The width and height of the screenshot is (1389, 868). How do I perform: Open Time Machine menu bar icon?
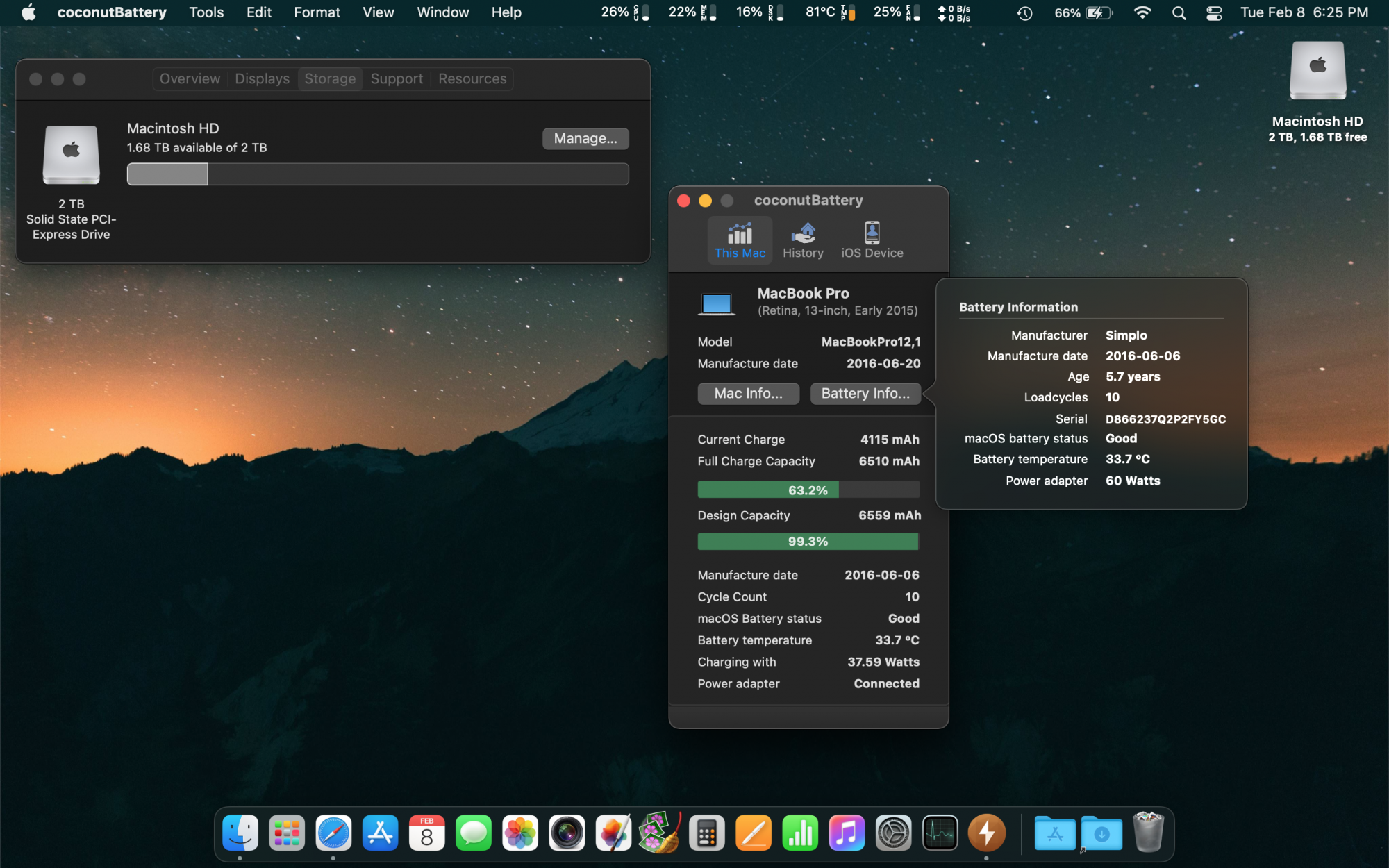(x=1024, y=12)
